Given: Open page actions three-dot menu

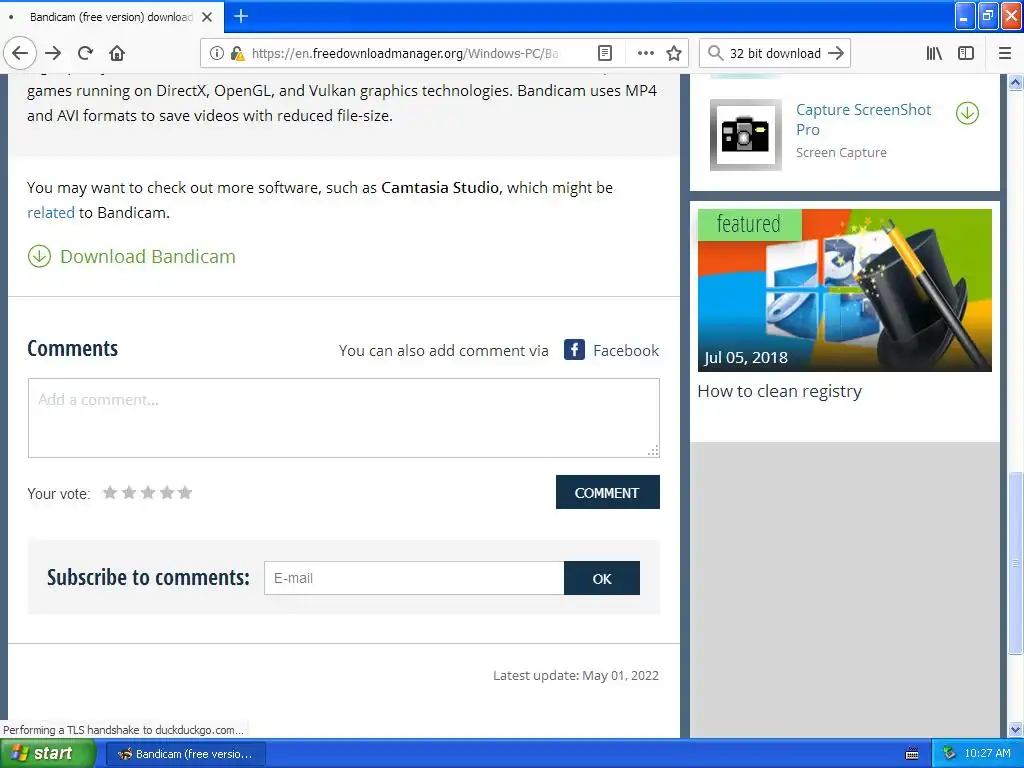Looking at the screenshot, I should (645, 54).
